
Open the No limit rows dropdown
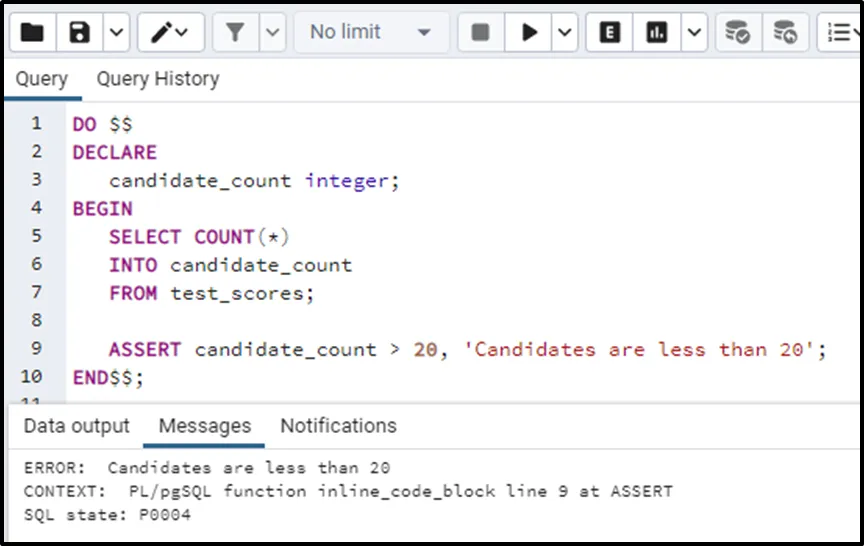tap(370, 33)
